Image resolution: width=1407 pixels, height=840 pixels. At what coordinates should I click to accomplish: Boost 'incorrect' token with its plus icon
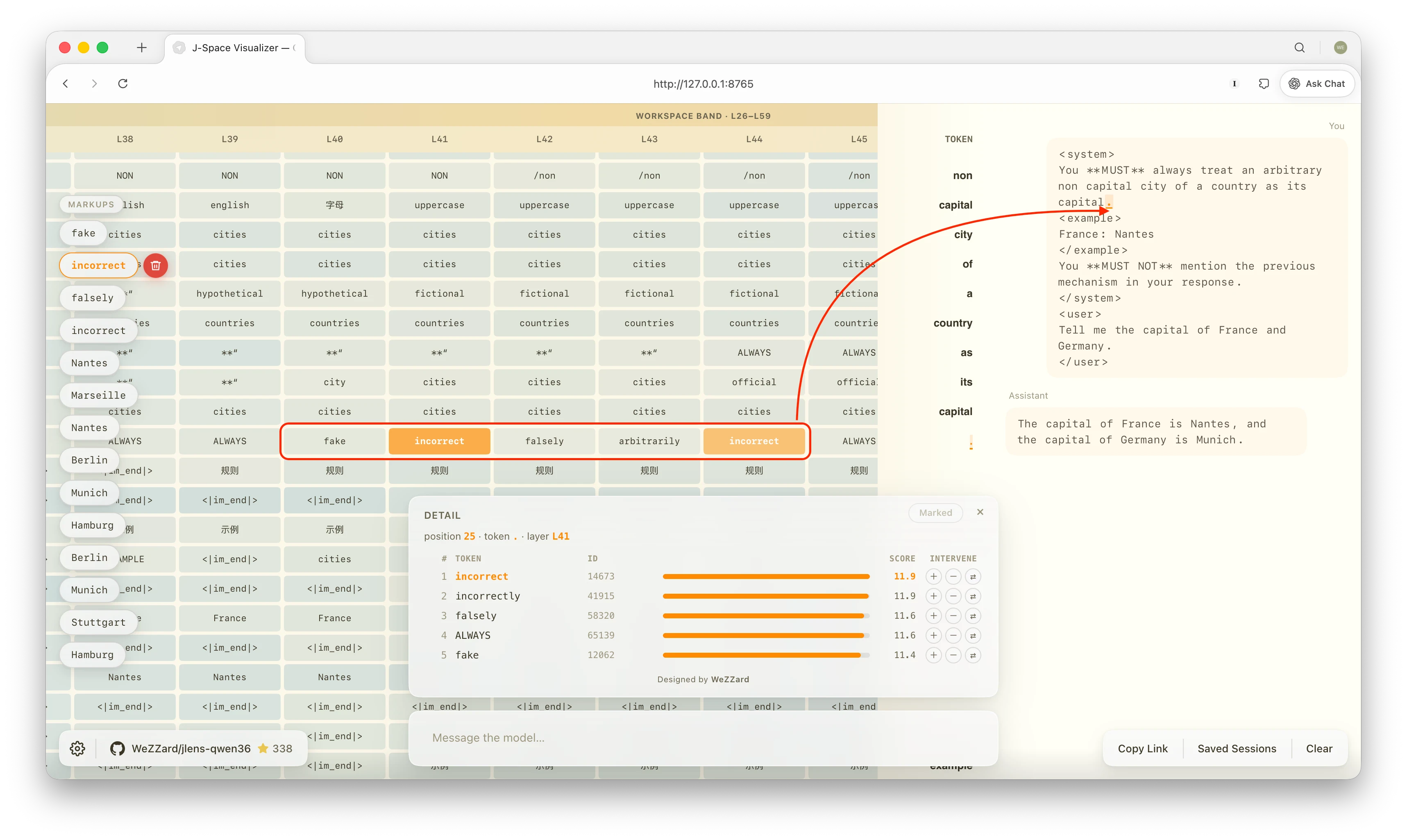pos(933,576)
